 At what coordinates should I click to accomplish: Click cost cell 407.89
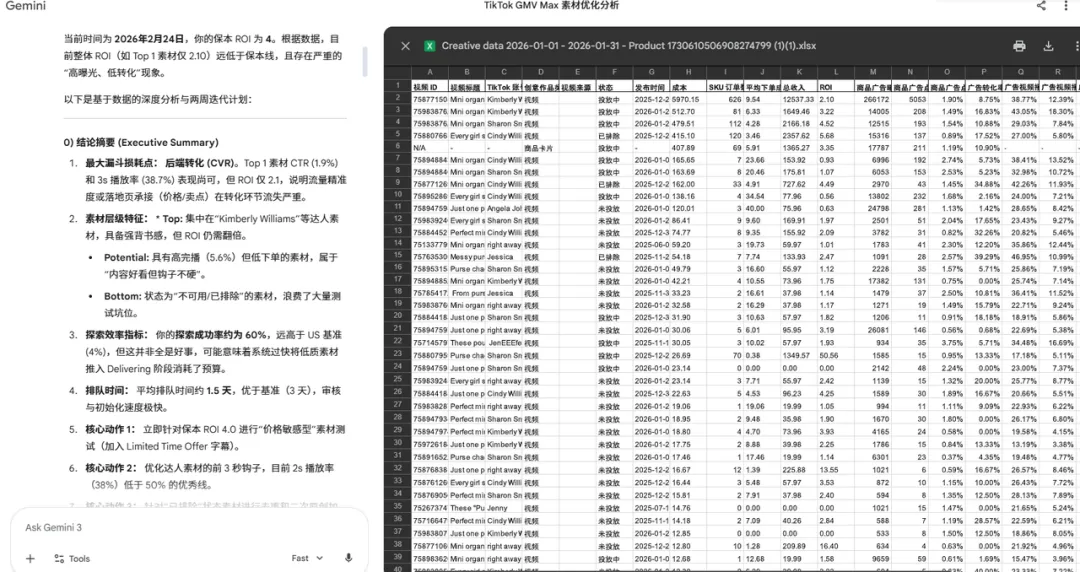[688, 147]
